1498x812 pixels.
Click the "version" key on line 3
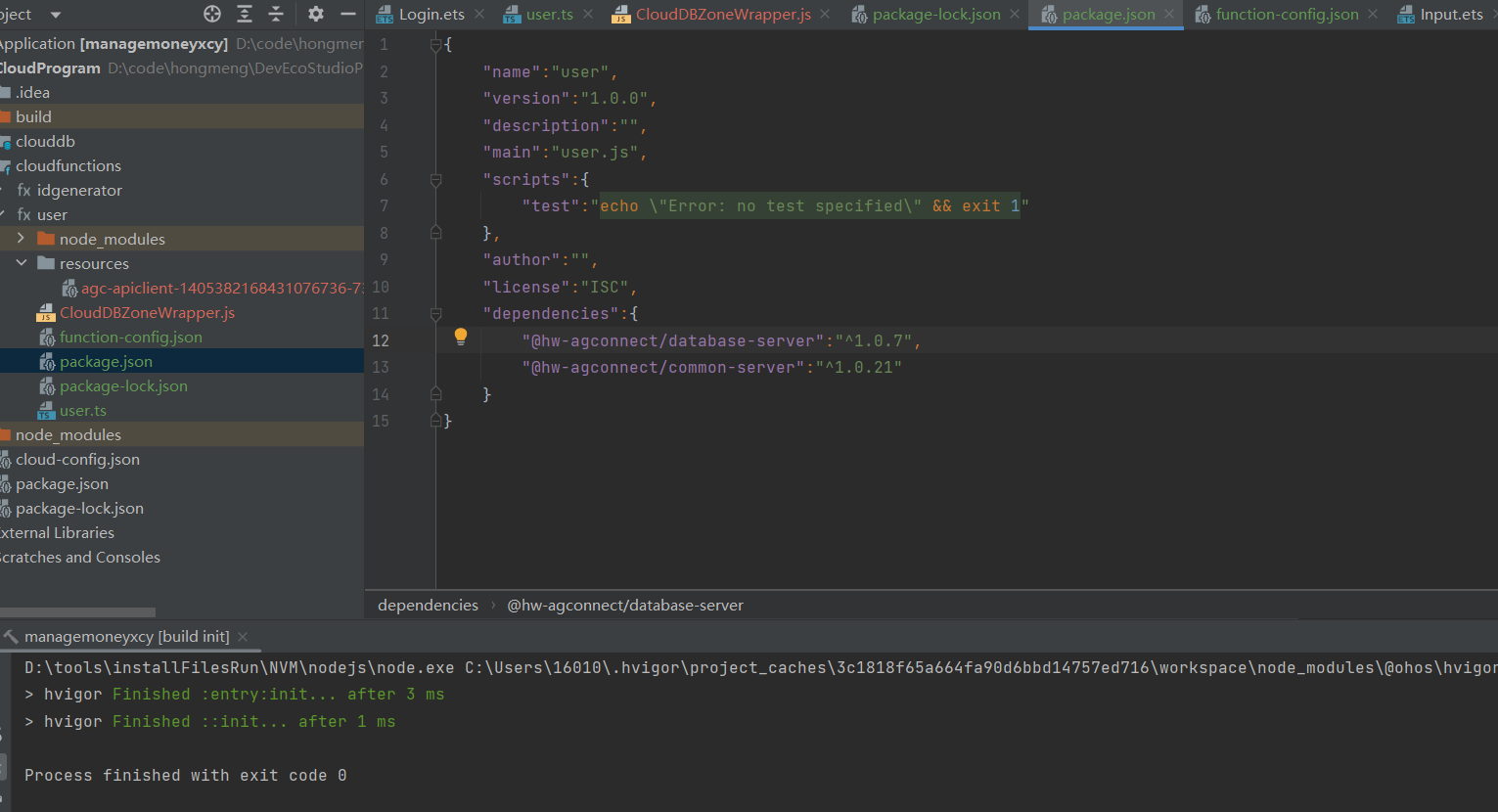point(526,99)
